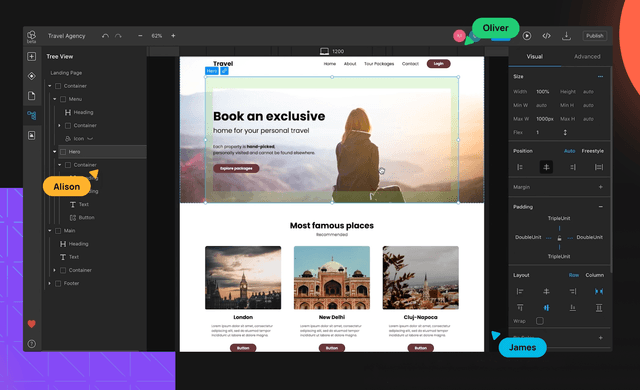The height and width of the screenshot is (390, 640).
Task: Click the link icon next to Hero tag
Action: click(224, 71)
